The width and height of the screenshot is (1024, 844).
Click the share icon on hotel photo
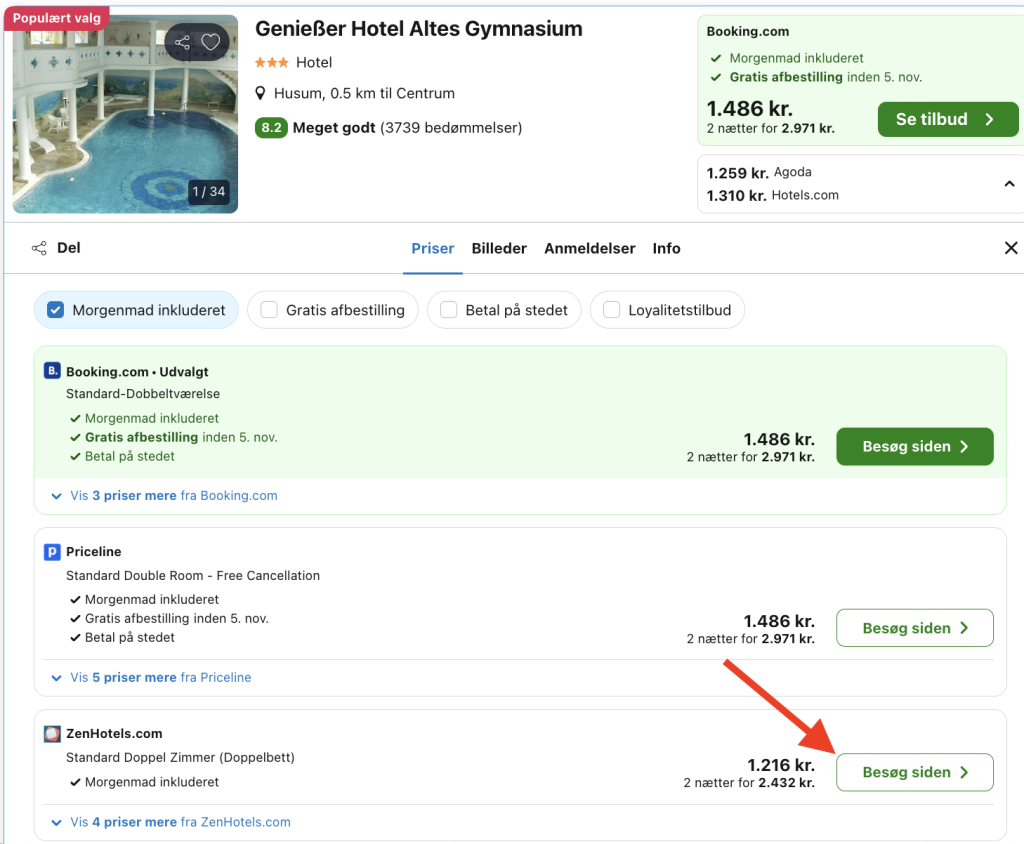182,42
